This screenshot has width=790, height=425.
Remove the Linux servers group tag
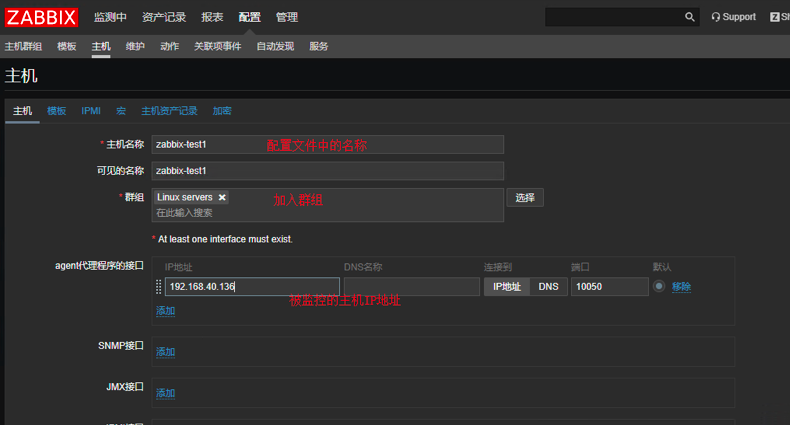point(222,197)
